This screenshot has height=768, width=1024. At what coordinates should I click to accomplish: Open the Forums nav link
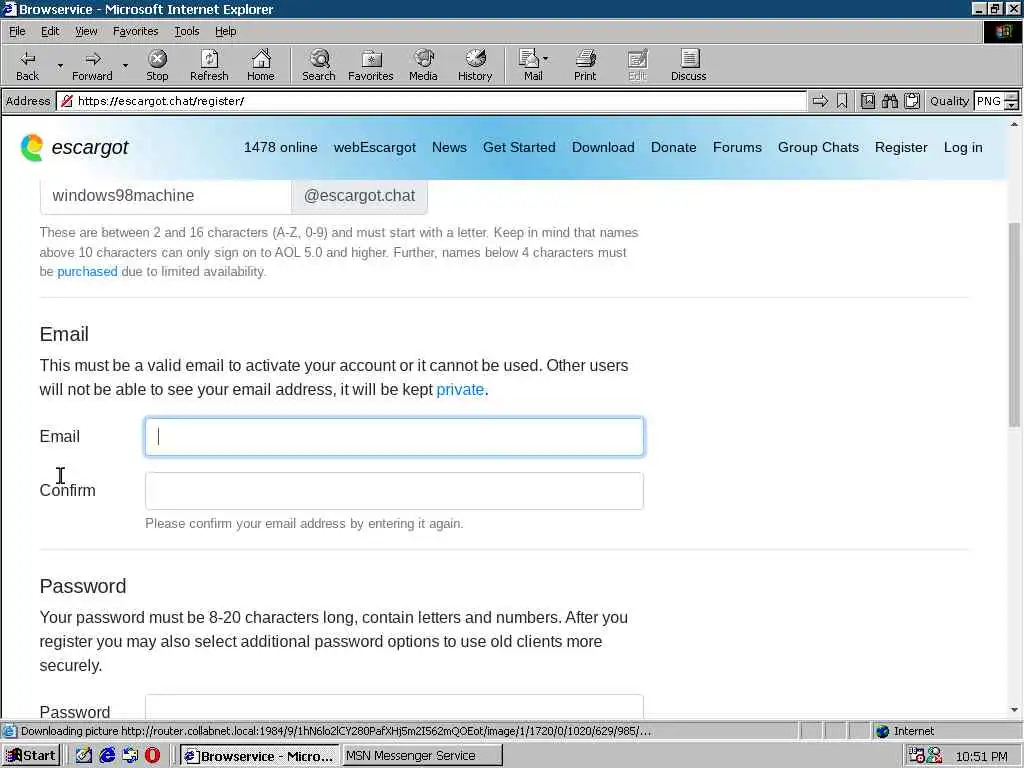[737, 148]
